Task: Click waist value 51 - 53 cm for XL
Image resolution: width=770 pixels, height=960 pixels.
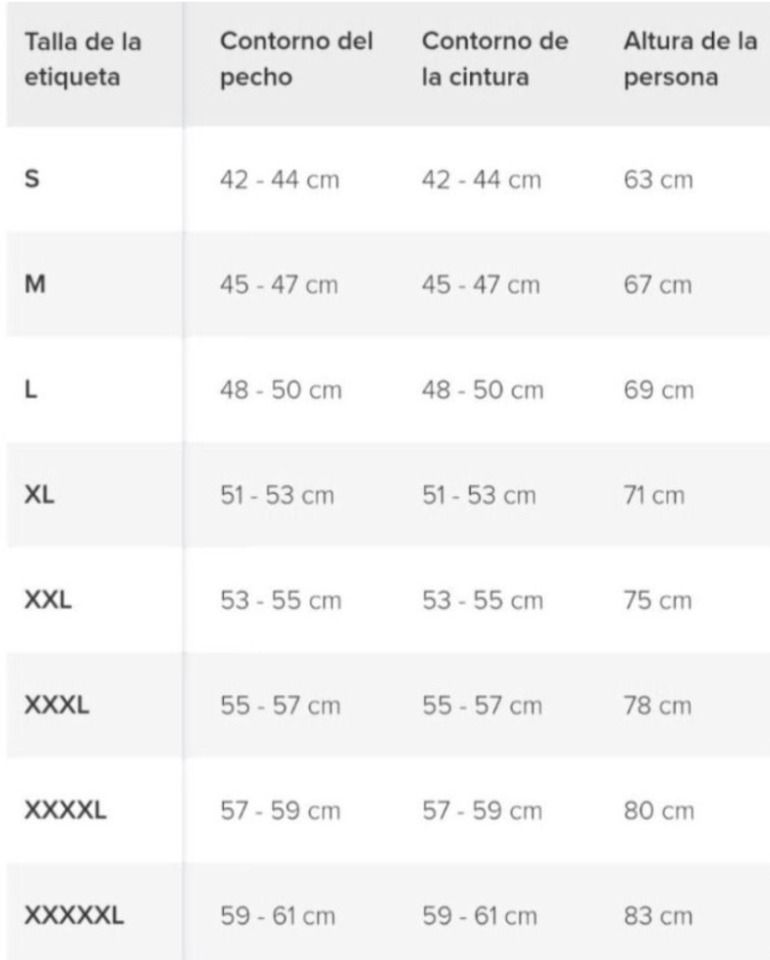Action: point(479,495)
